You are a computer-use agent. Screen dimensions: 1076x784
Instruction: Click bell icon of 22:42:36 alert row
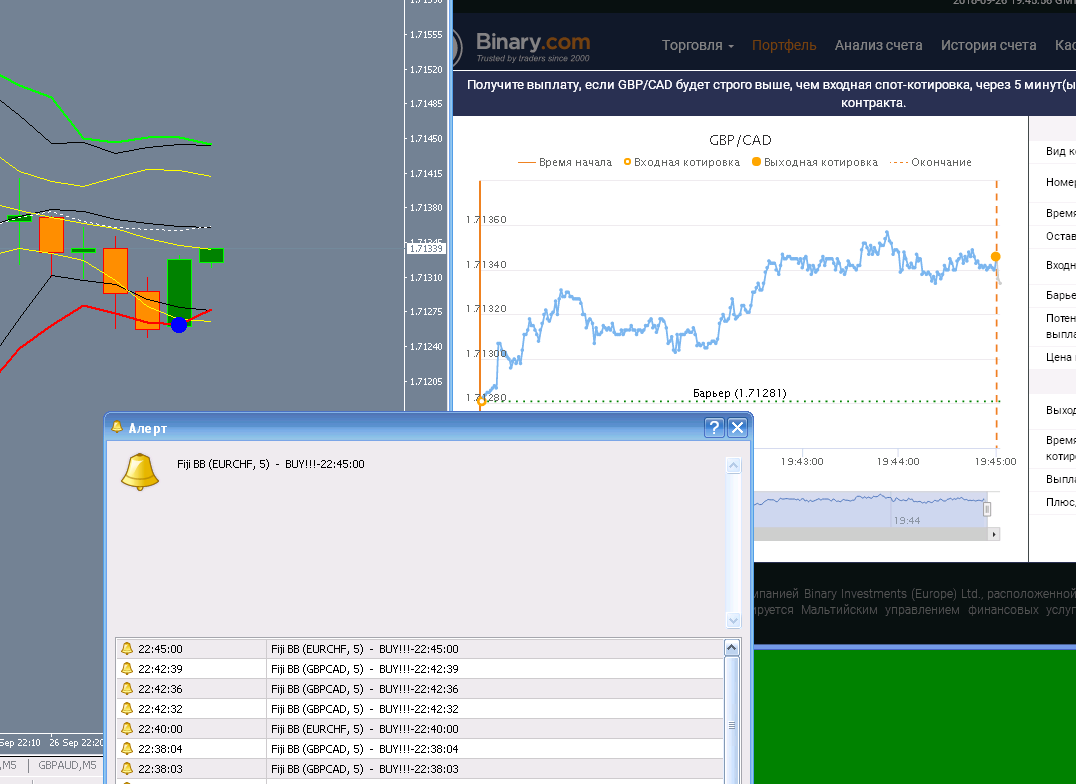point(127,688)
